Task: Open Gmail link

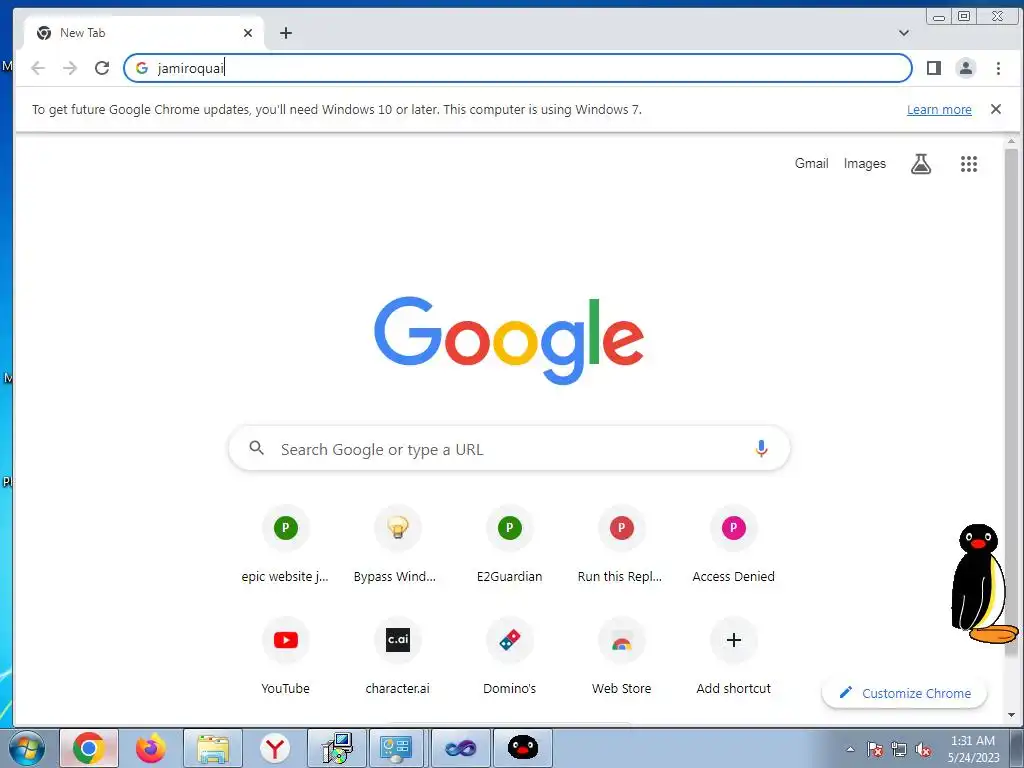Action: [x=811, y=163]
